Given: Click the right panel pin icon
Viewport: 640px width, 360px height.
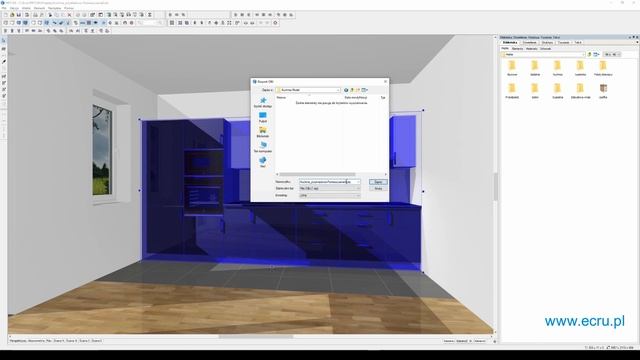Looking at the screenshot, I should pos(633,37).
